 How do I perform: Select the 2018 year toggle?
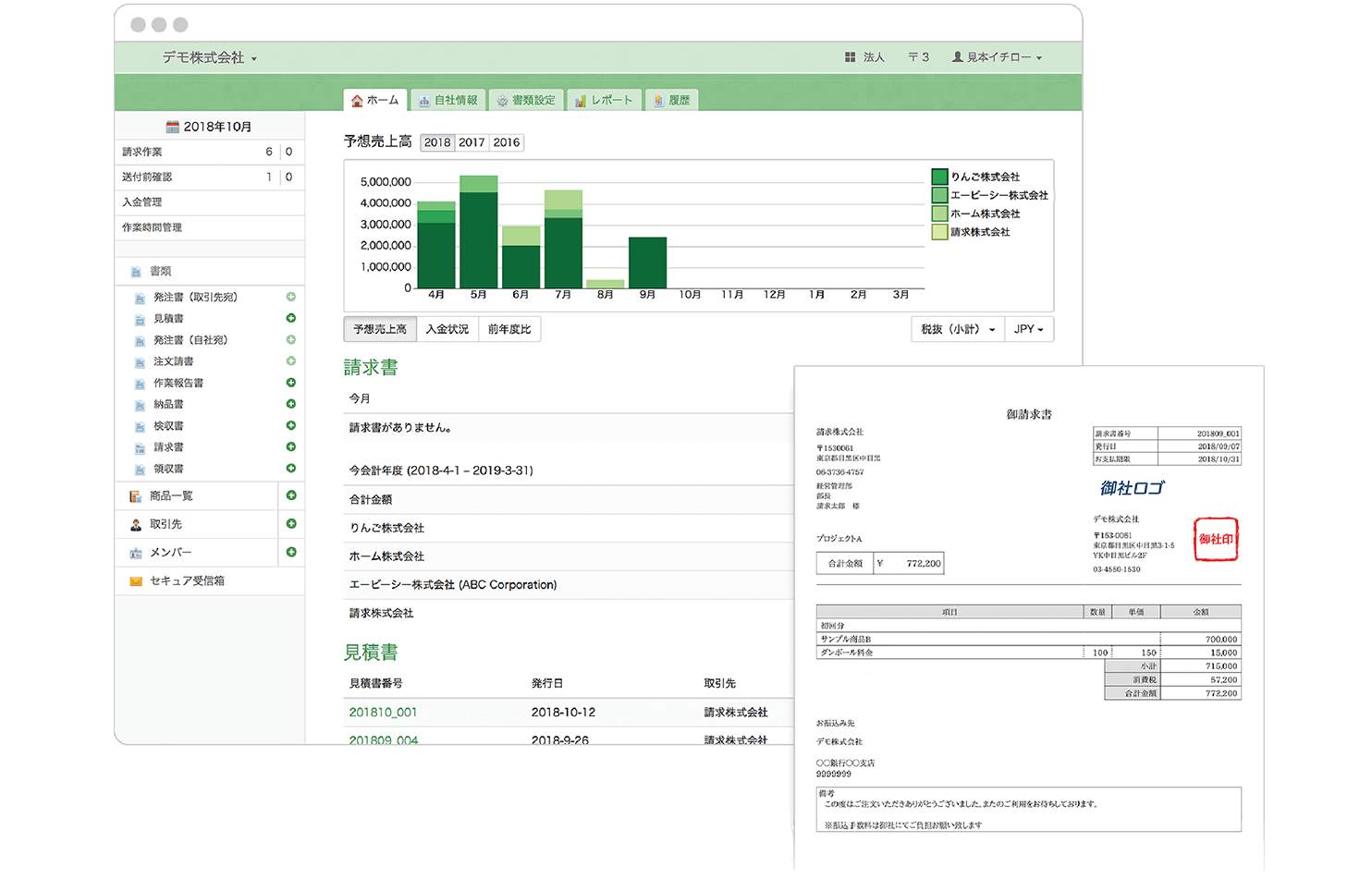437,142
